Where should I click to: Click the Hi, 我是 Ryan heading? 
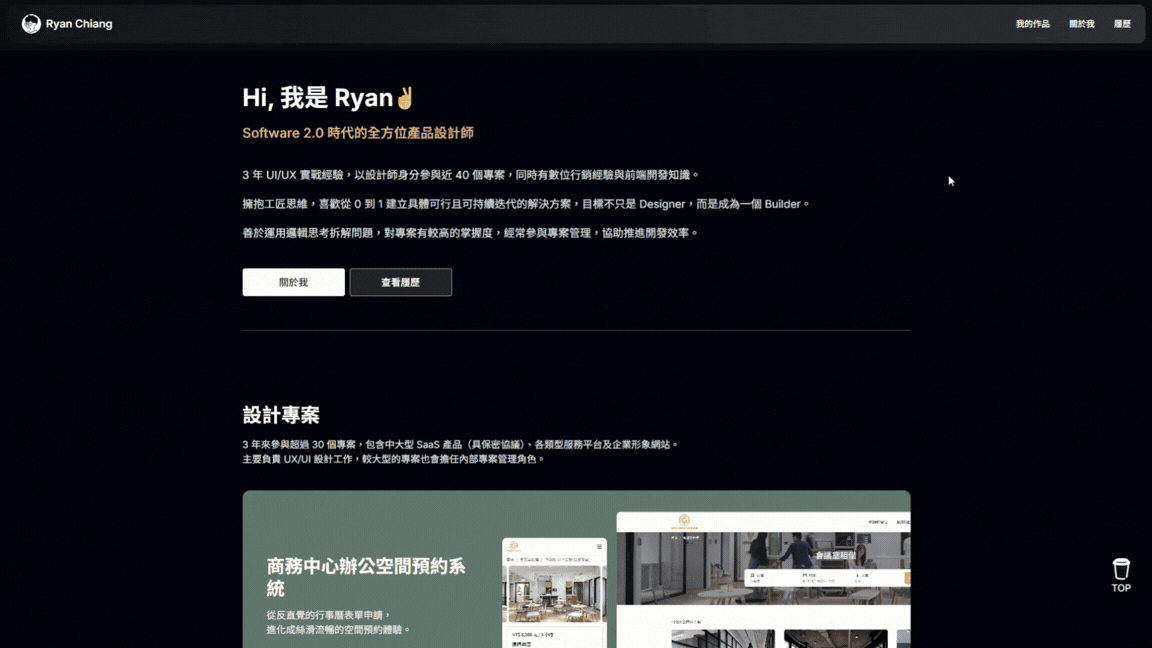tap(317, 98)
